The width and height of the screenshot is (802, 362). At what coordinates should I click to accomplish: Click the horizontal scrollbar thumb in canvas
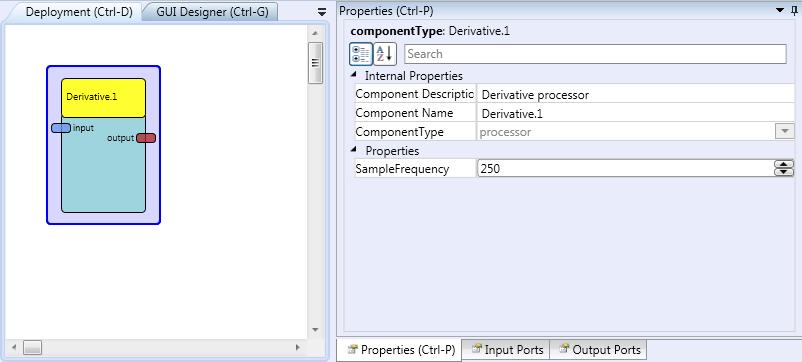[32, 348]
